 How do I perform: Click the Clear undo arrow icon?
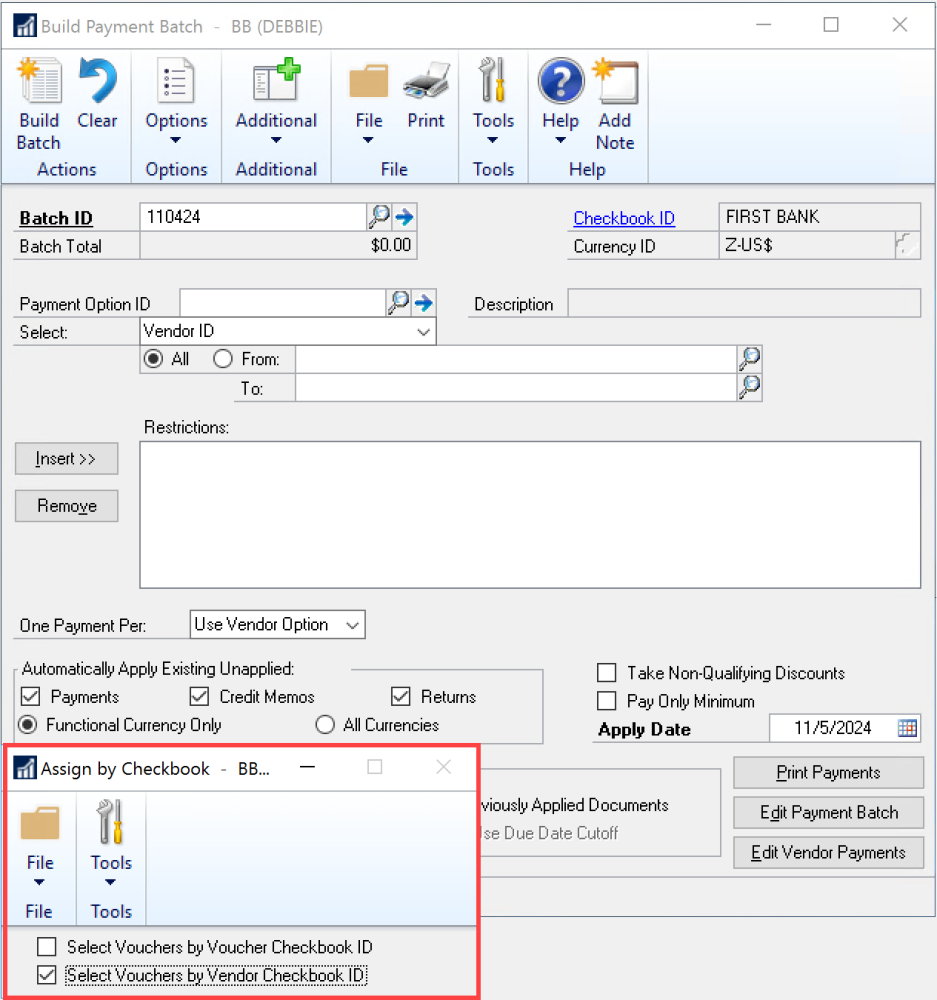(x=98, y=81)
